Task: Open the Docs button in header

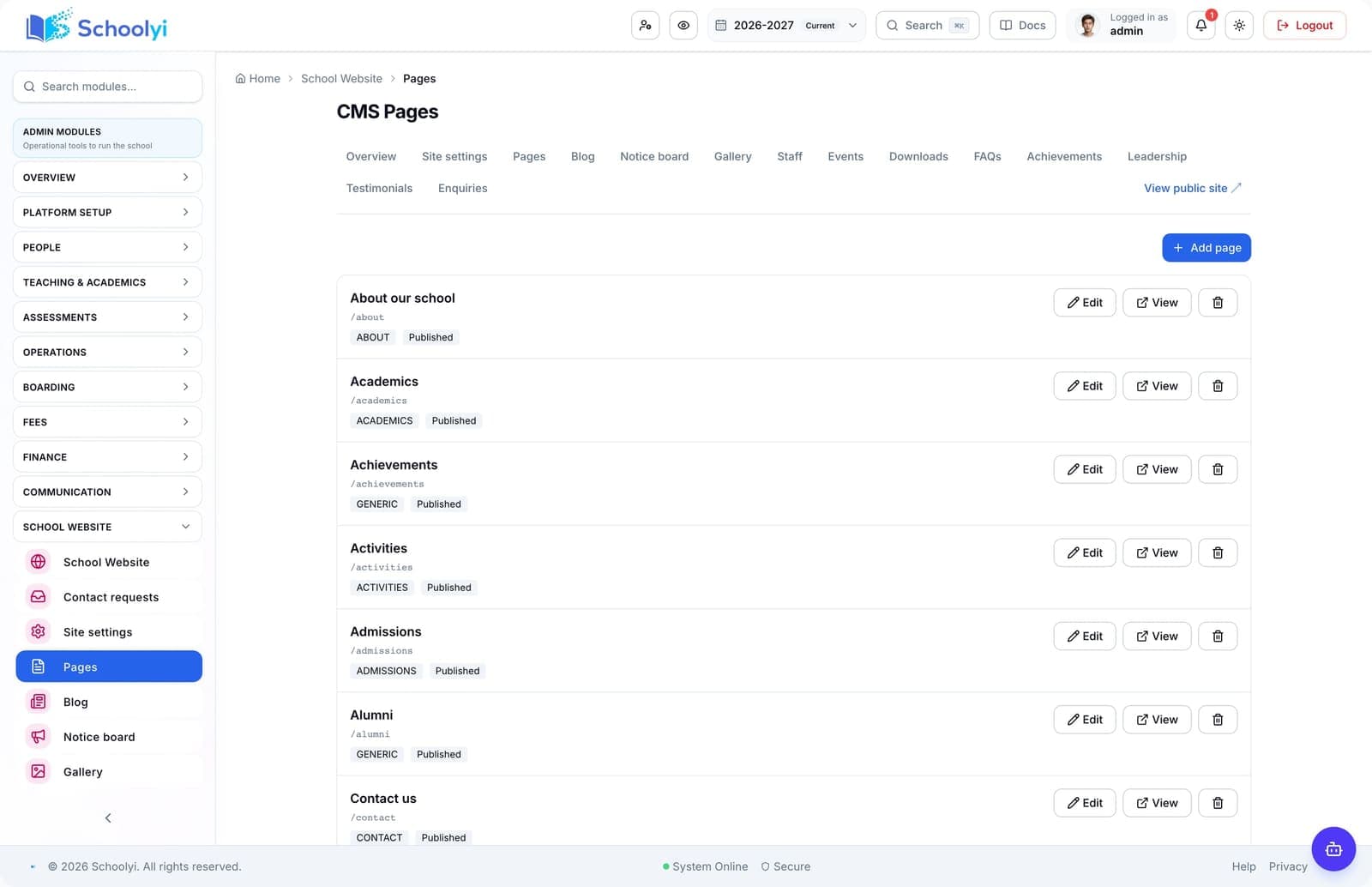Action: [x=1023, y=26]
